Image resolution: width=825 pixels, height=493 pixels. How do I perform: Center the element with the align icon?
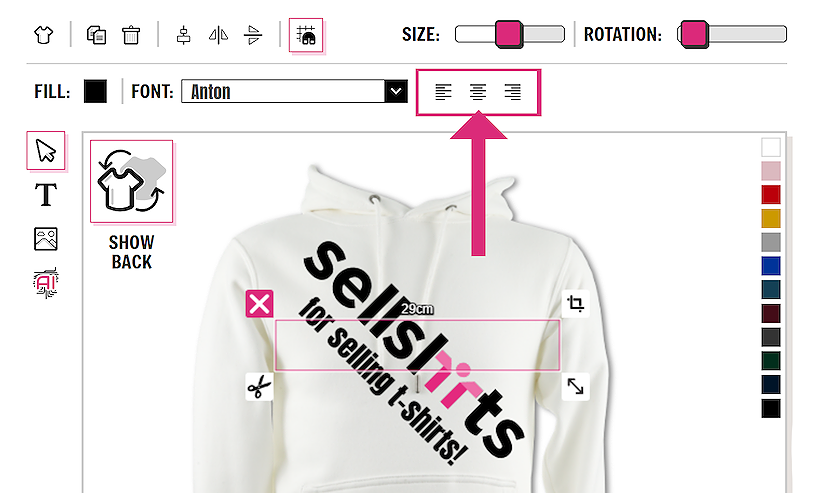tap(184, 35)
